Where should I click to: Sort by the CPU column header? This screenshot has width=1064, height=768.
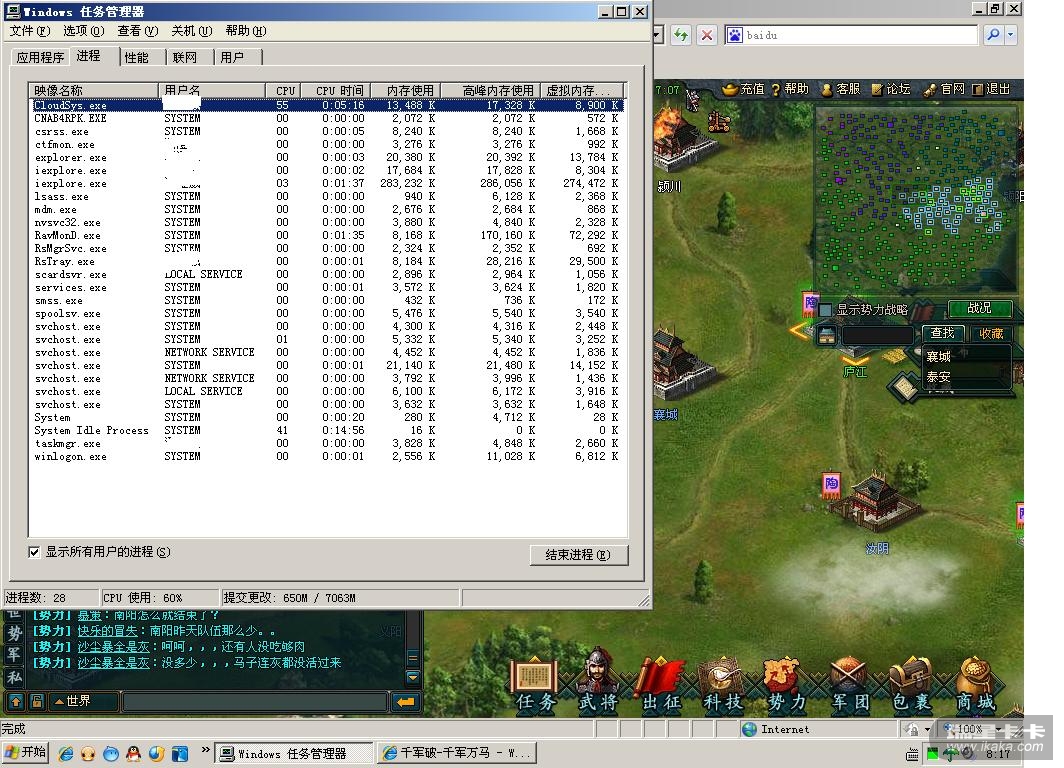coord(284,90)
